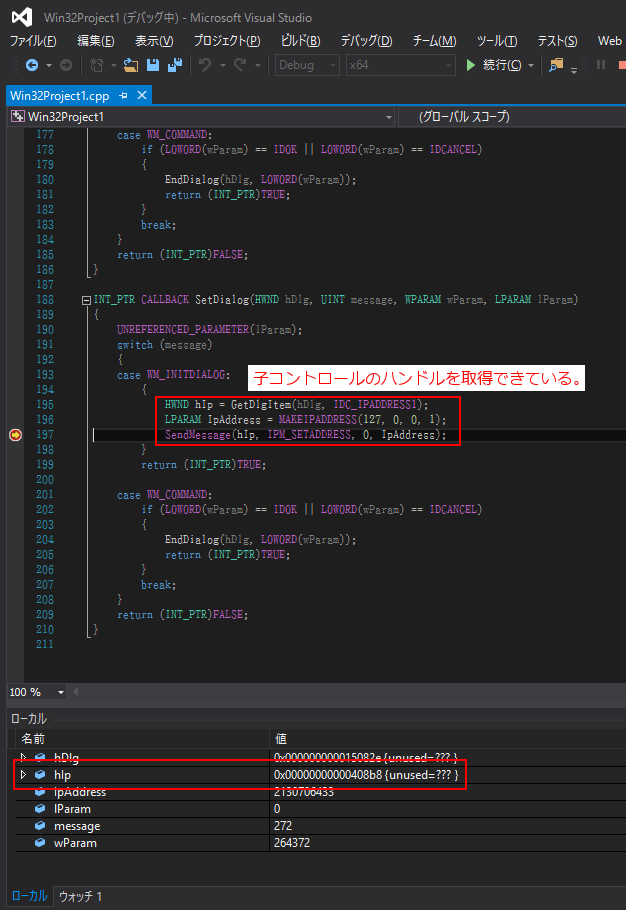The image size is (626, 910).
Task: Click the Undo arrow icon
Action: click(x=205, y=65)
